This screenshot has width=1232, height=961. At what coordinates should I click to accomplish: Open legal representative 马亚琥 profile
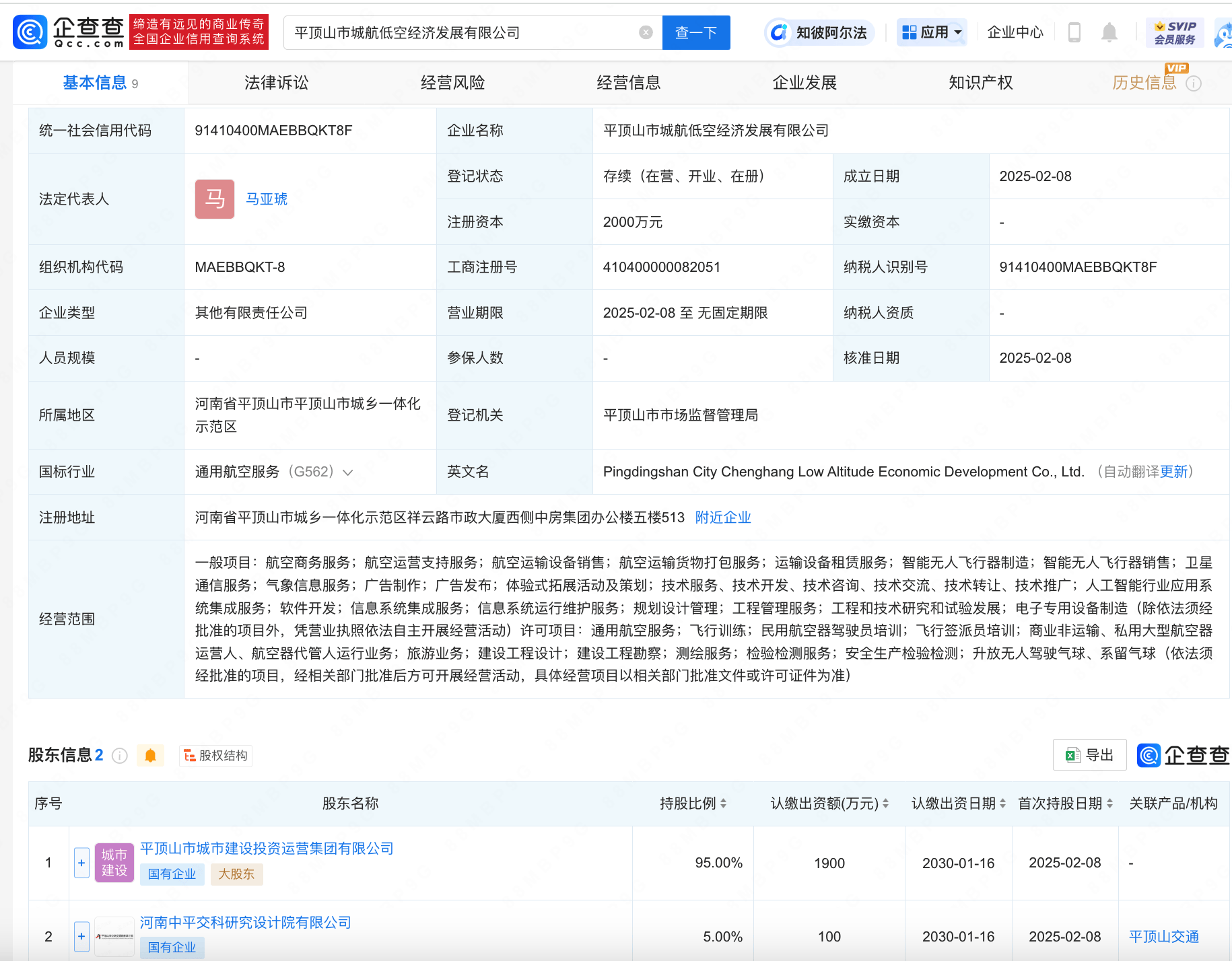coord(267,199)
